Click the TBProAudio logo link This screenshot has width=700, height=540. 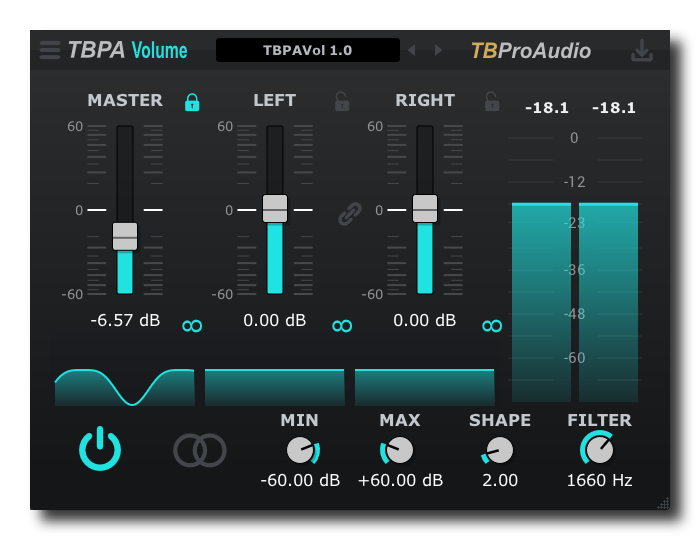pos(530,50)
